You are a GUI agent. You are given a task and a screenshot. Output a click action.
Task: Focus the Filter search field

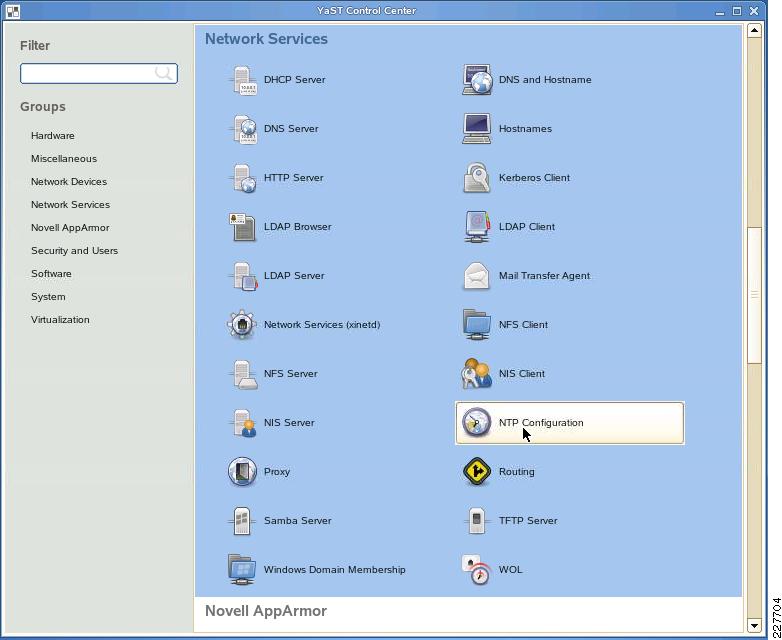click(x=99, y=73)
